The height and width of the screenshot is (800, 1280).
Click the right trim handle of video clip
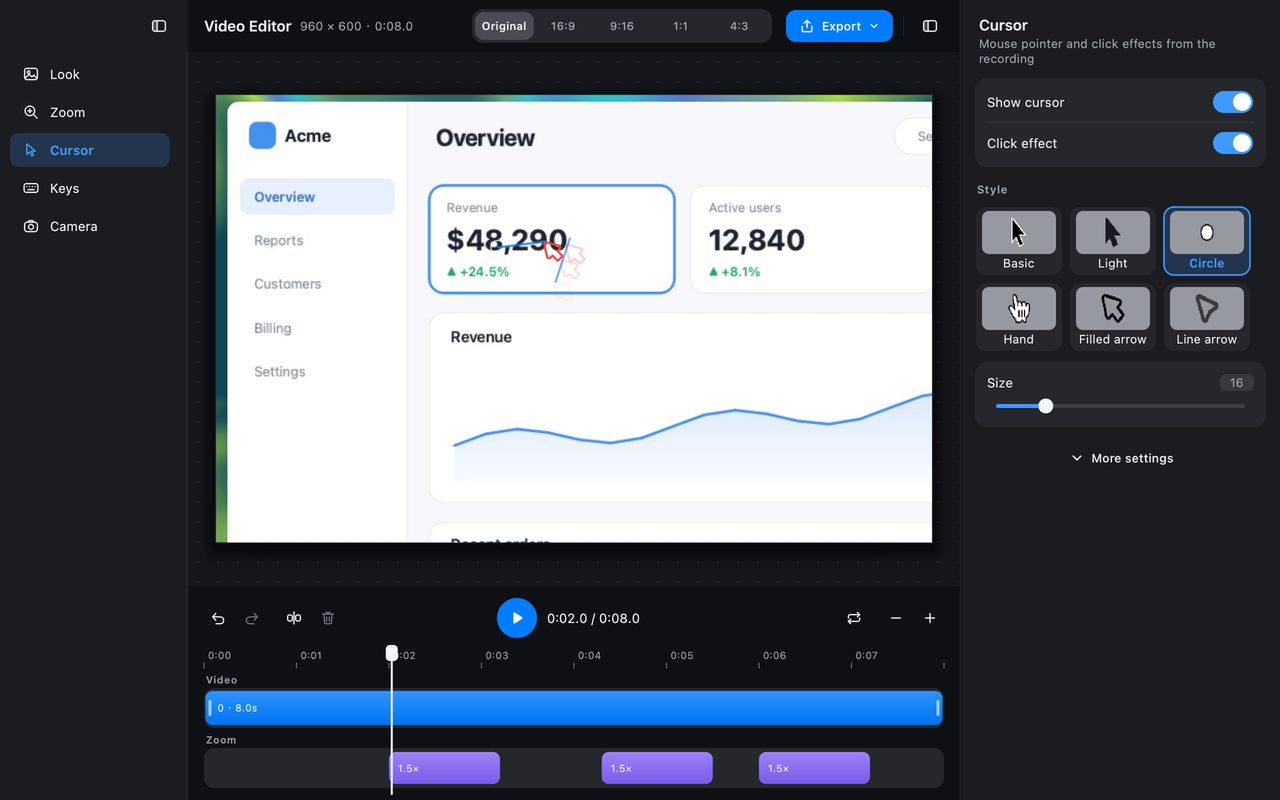pyautogui.click(x=938, y=708)
